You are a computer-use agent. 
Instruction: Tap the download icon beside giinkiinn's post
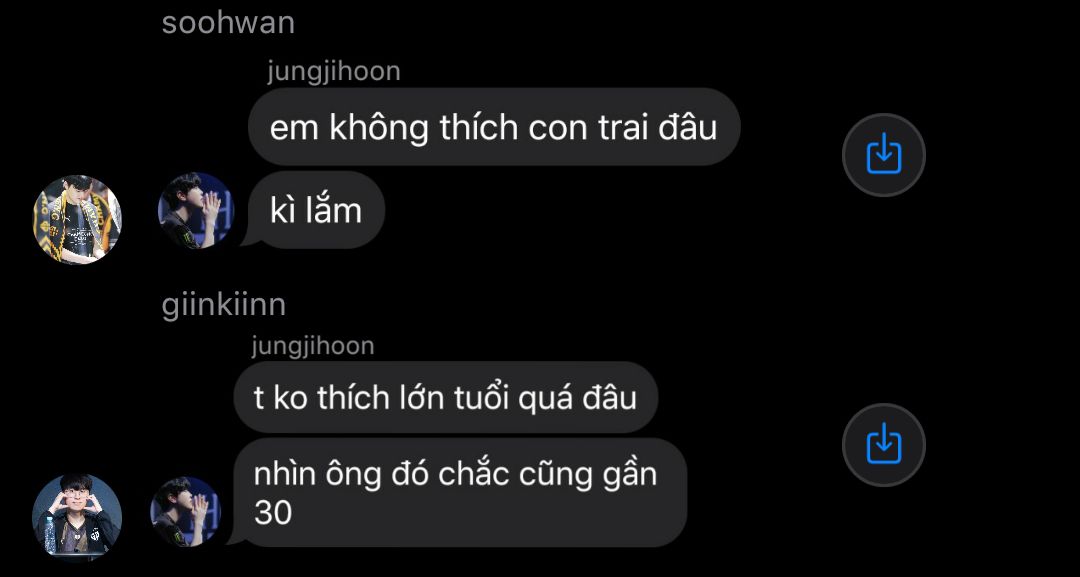coord(884,445)
